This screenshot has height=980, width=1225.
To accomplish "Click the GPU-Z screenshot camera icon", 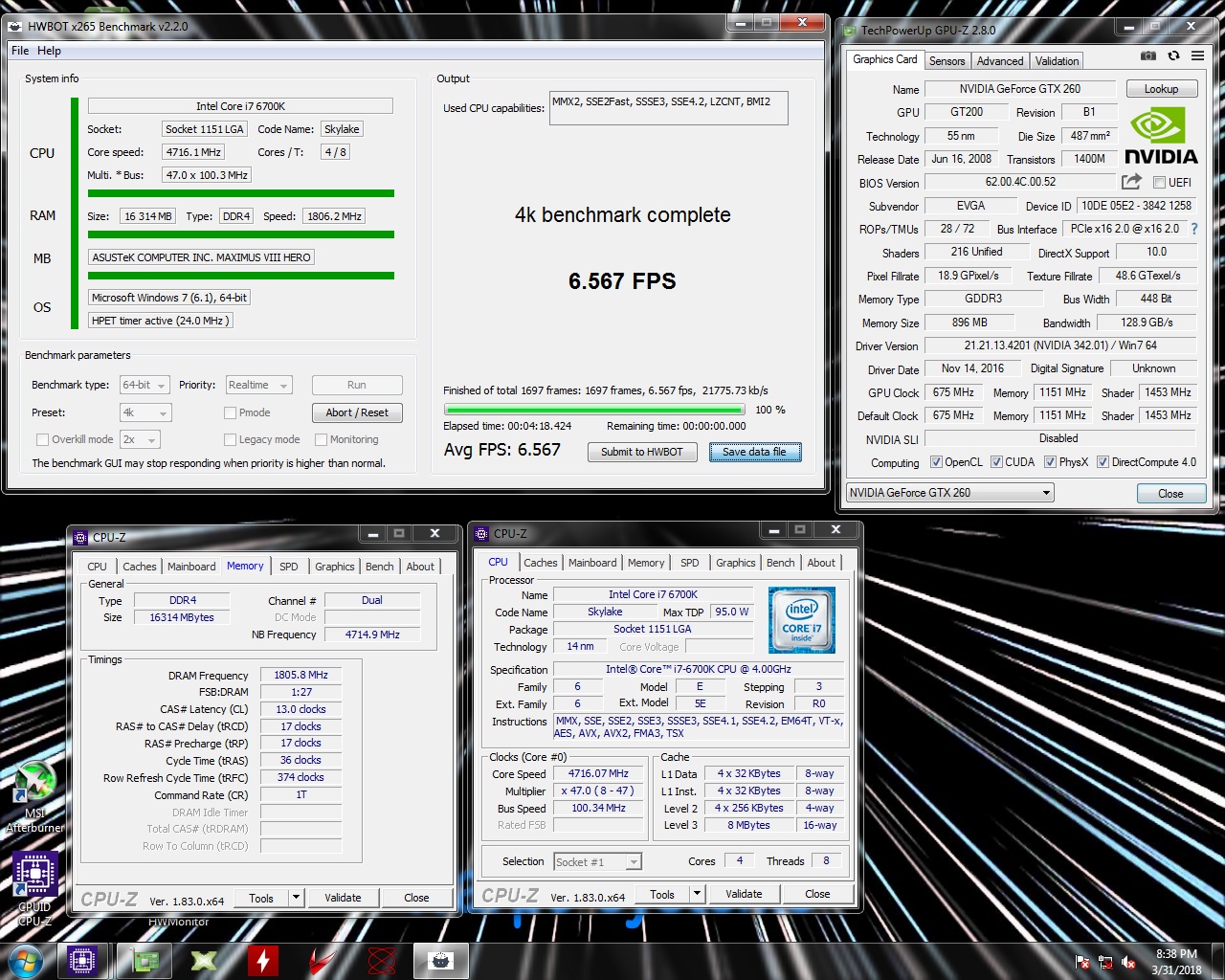I will [1148, 56].
